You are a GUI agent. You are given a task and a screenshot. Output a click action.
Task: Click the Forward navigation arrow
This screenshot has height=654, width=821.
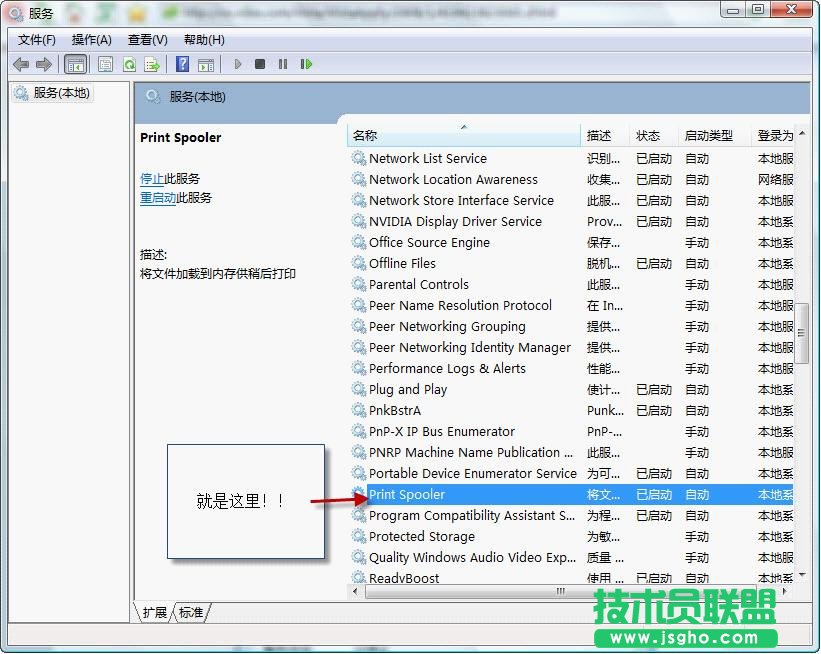pyautogui.click(x=43, y=64)
